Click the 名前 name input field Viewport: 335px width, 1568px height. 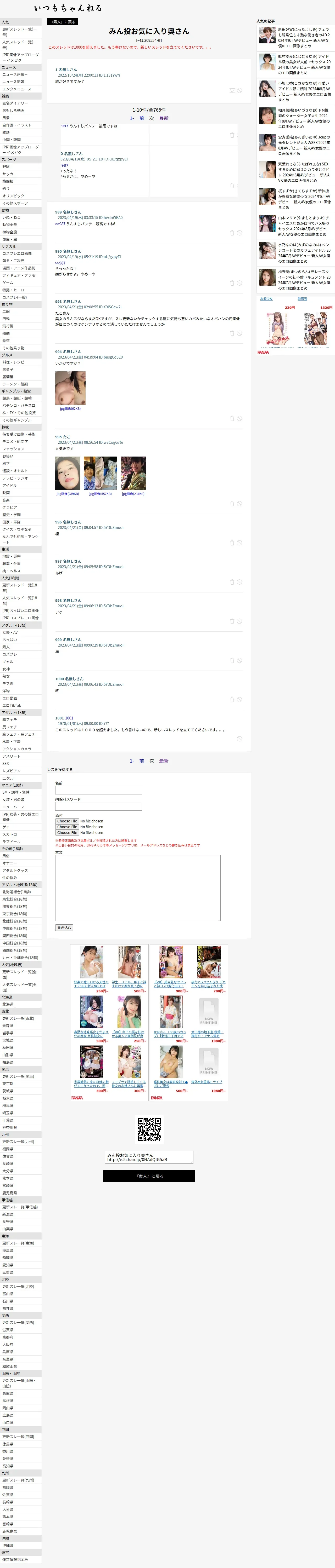[99, 790]
